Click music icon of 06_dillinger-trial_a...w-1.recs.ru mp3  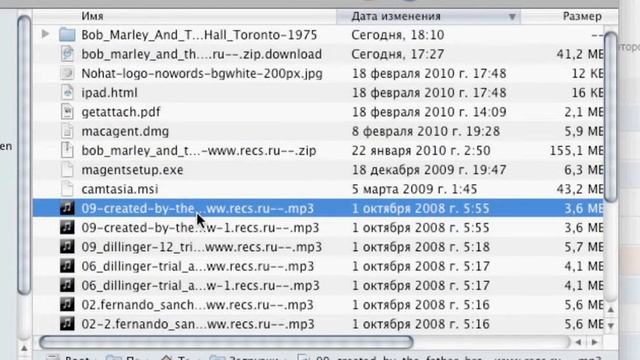point(67,285)
